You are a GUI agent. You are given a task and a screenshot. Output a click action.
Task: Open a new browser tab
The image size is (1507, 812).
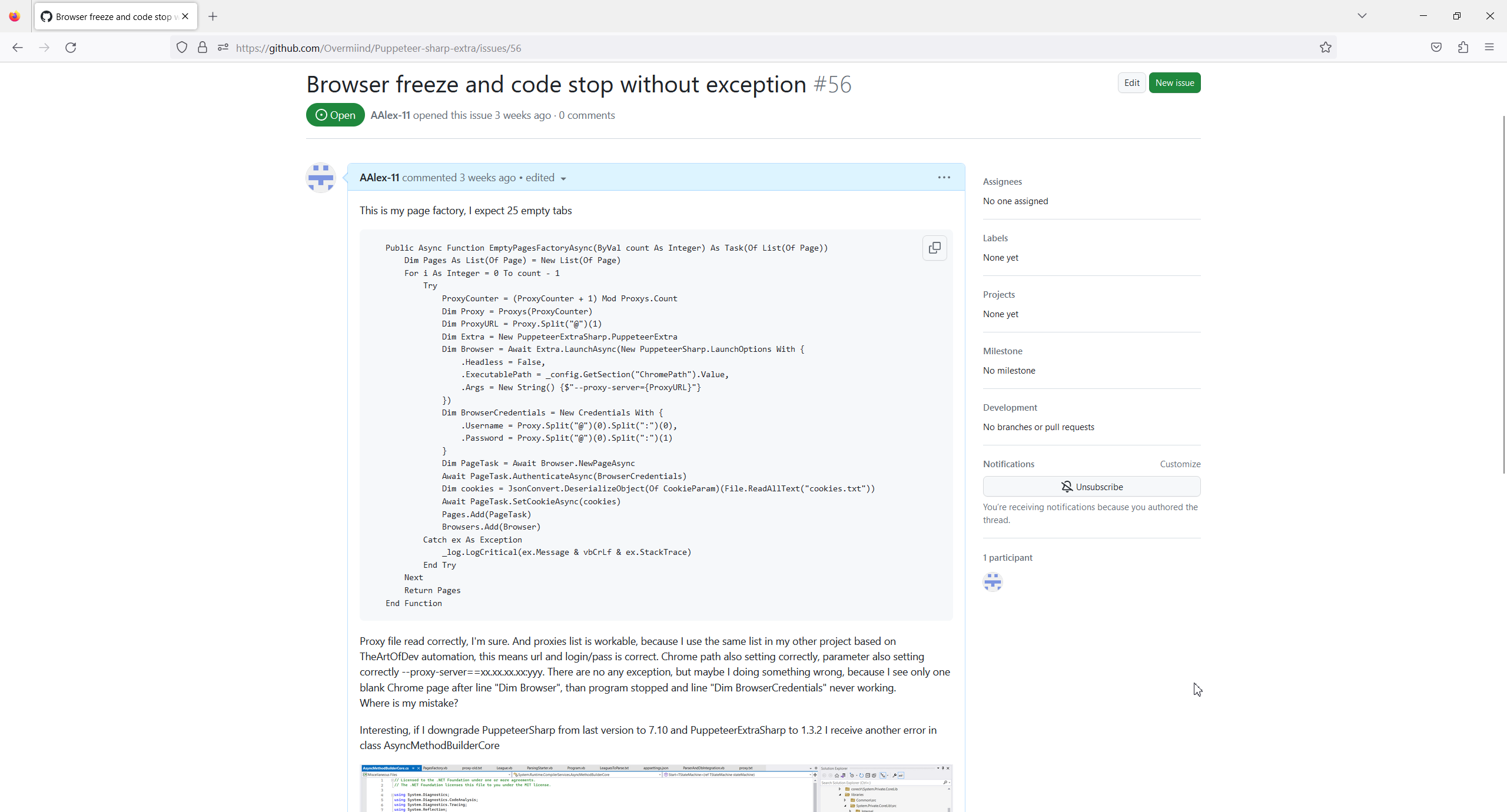click(213, 16)
